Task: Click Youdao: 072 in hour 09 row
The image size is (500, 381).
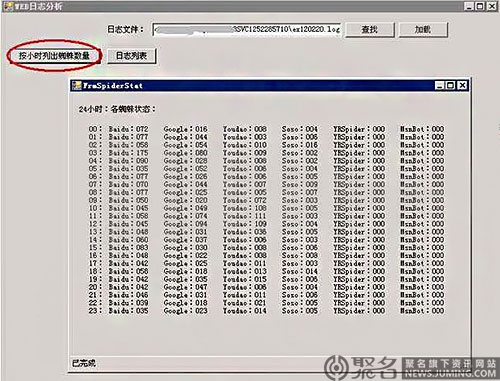Action: 245,200
